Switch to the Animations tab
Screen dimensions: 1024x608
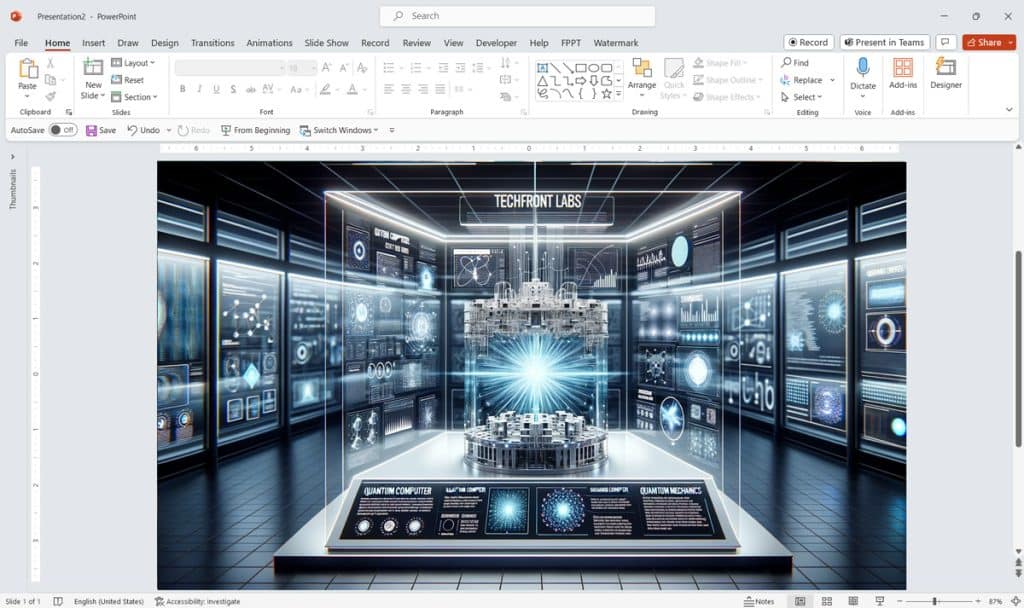pos(269,43)
